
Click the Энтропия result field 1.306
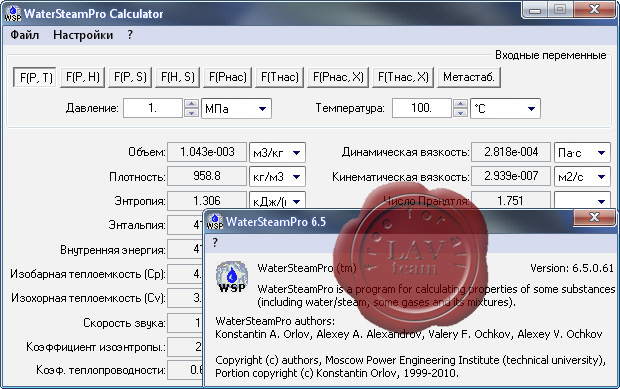[x=207, y=200]
